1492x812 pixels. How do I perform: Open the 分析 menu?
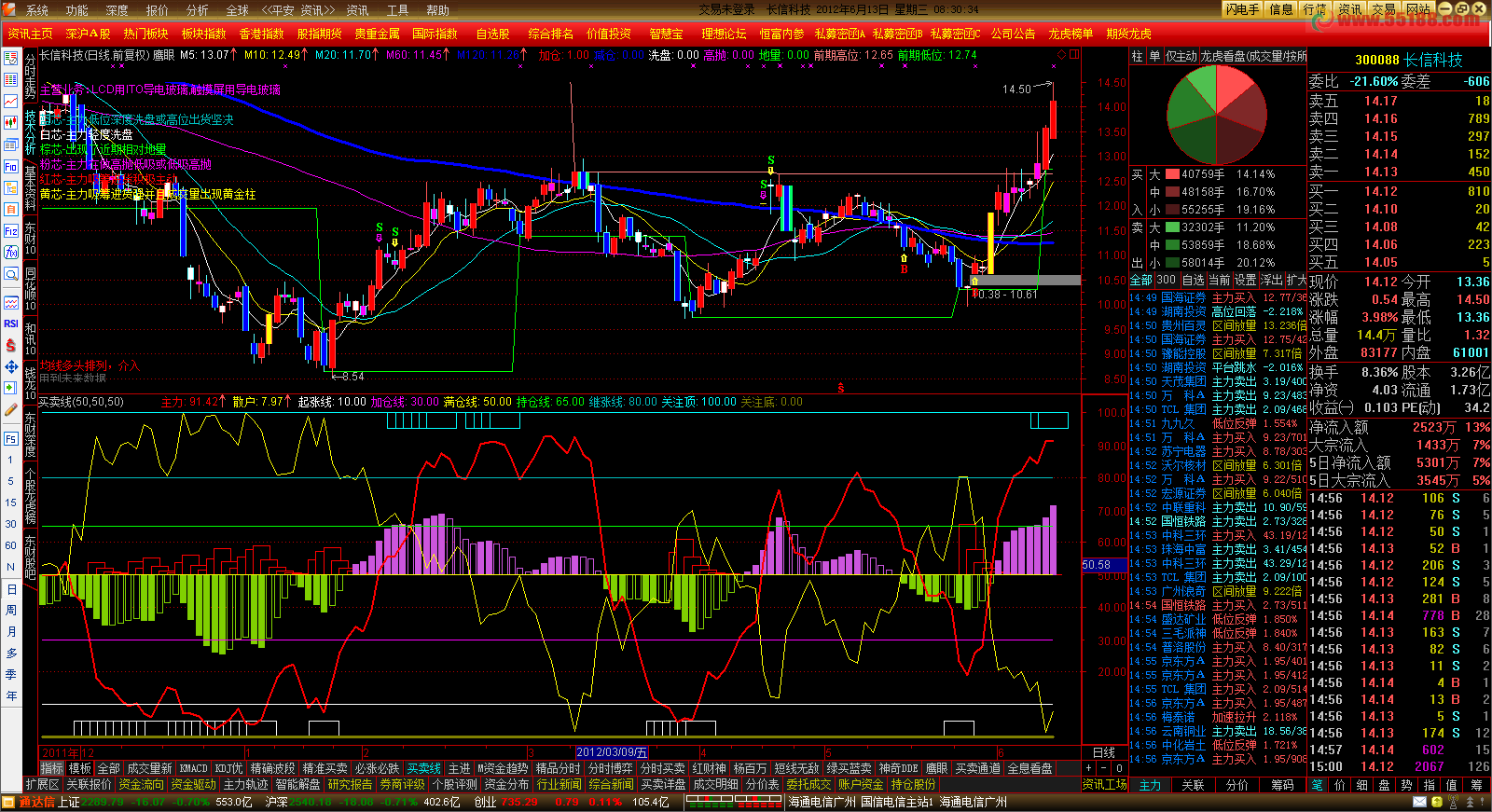(x=198, y=10)
